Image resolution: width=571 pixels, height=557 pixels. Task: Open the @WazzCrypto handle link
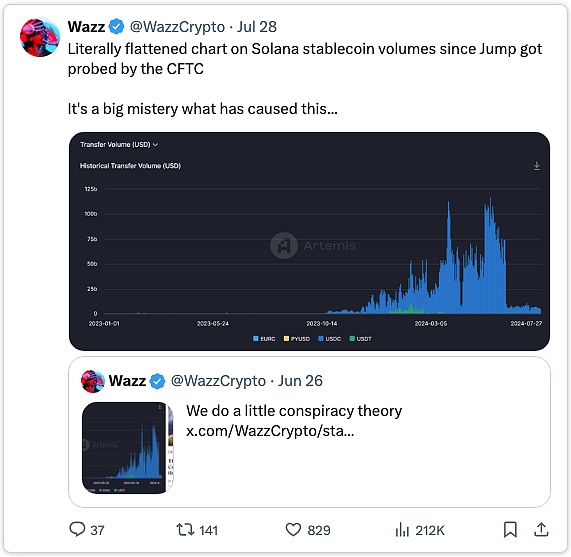click(177, 27)
